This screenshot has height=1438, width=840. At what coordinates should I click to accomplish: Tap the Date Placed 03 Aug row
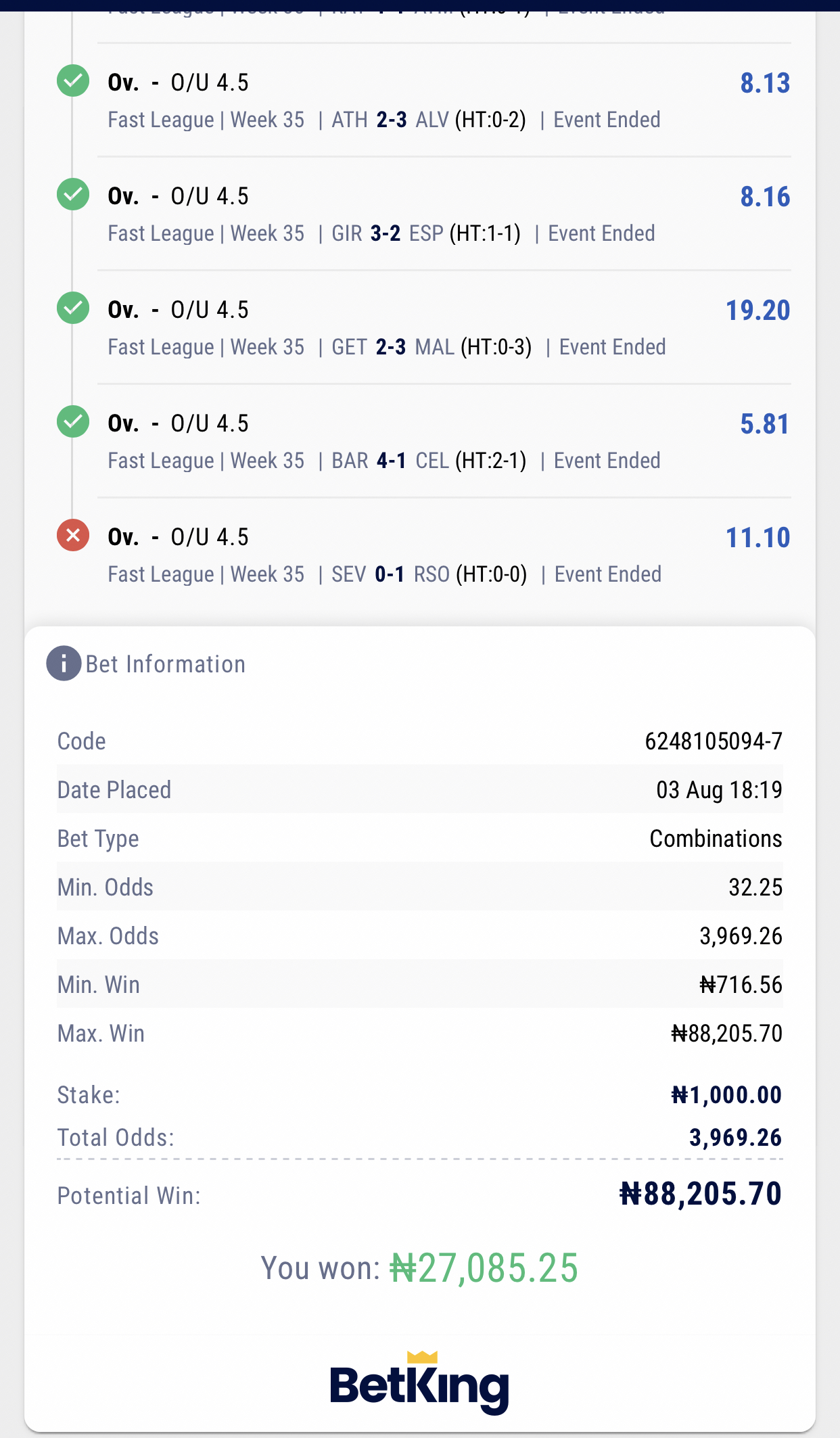pos(420,790)
